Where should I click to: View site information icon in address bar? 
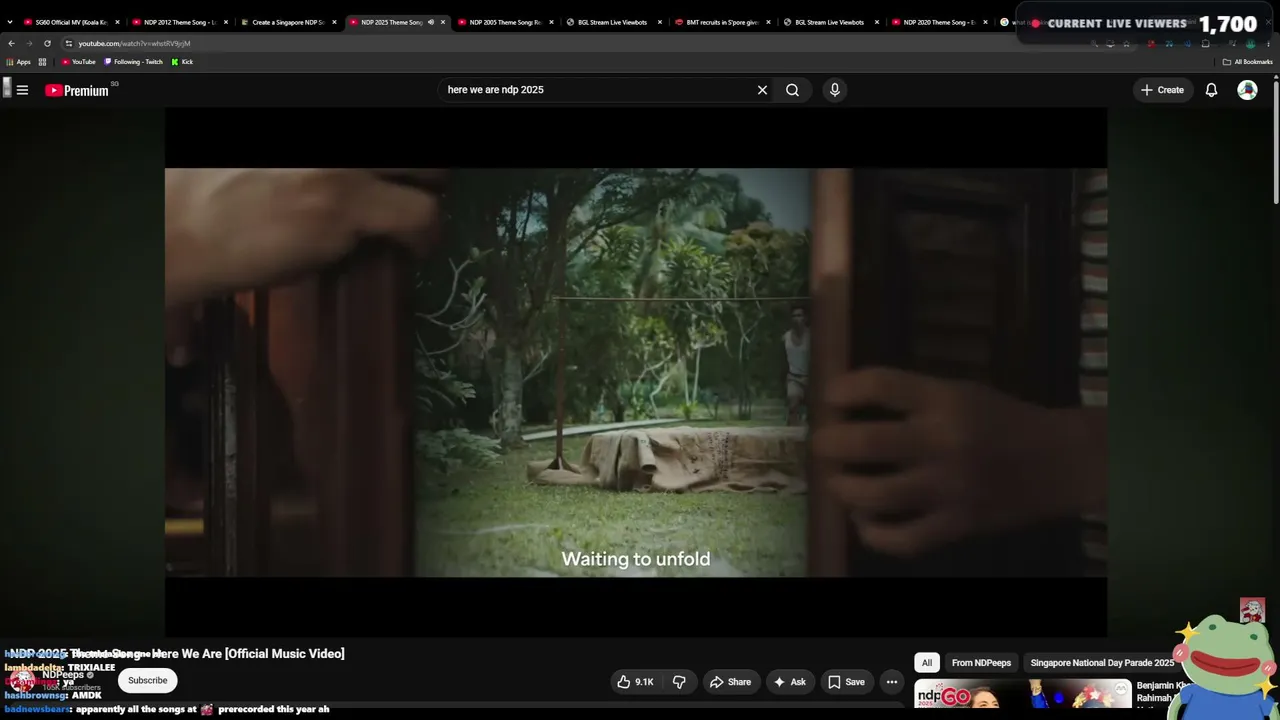point(69,43)
